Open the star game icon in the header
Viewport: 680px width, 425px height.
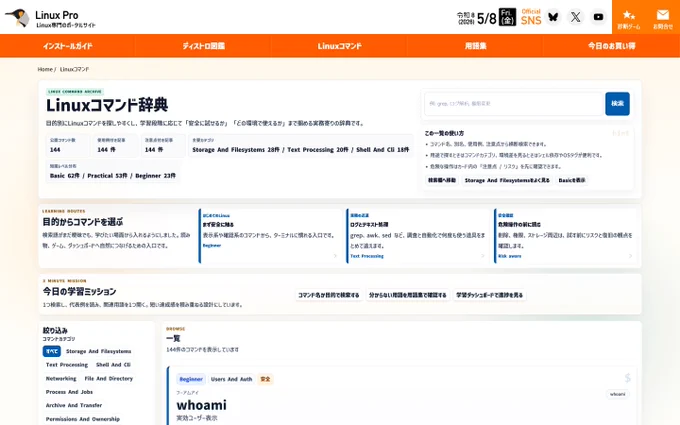[629, 19]
